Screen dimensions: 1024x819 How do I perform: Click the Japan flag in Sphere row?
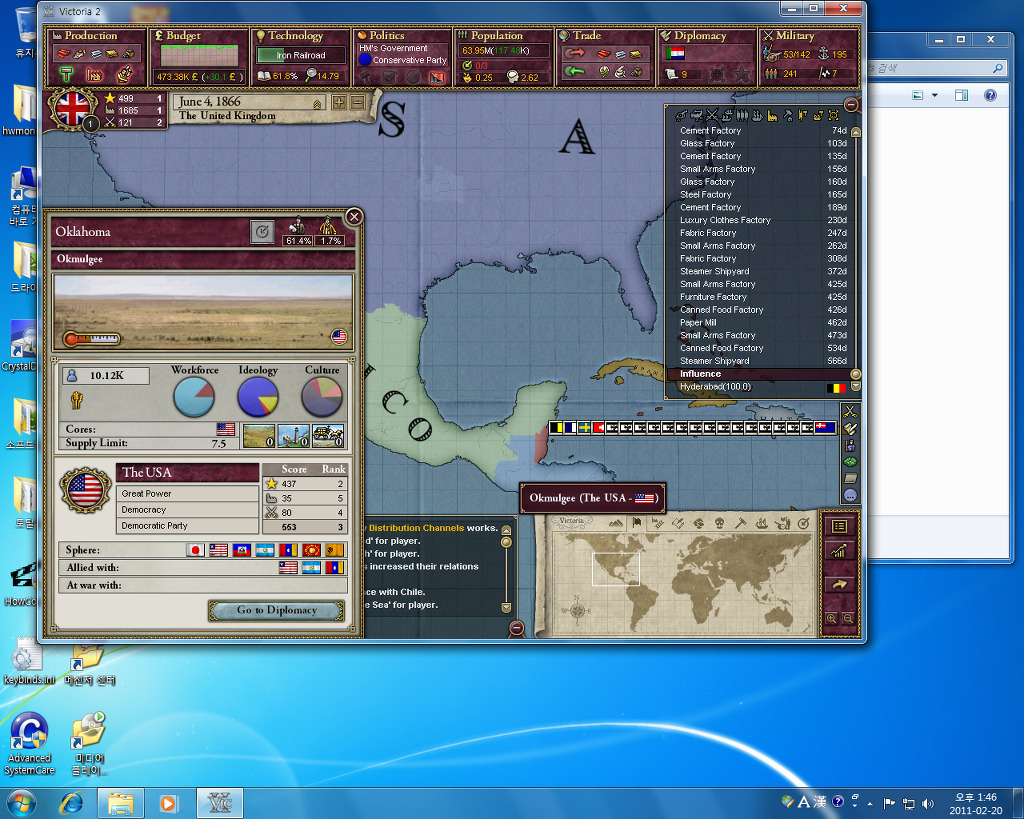click(x=195, y=550)
